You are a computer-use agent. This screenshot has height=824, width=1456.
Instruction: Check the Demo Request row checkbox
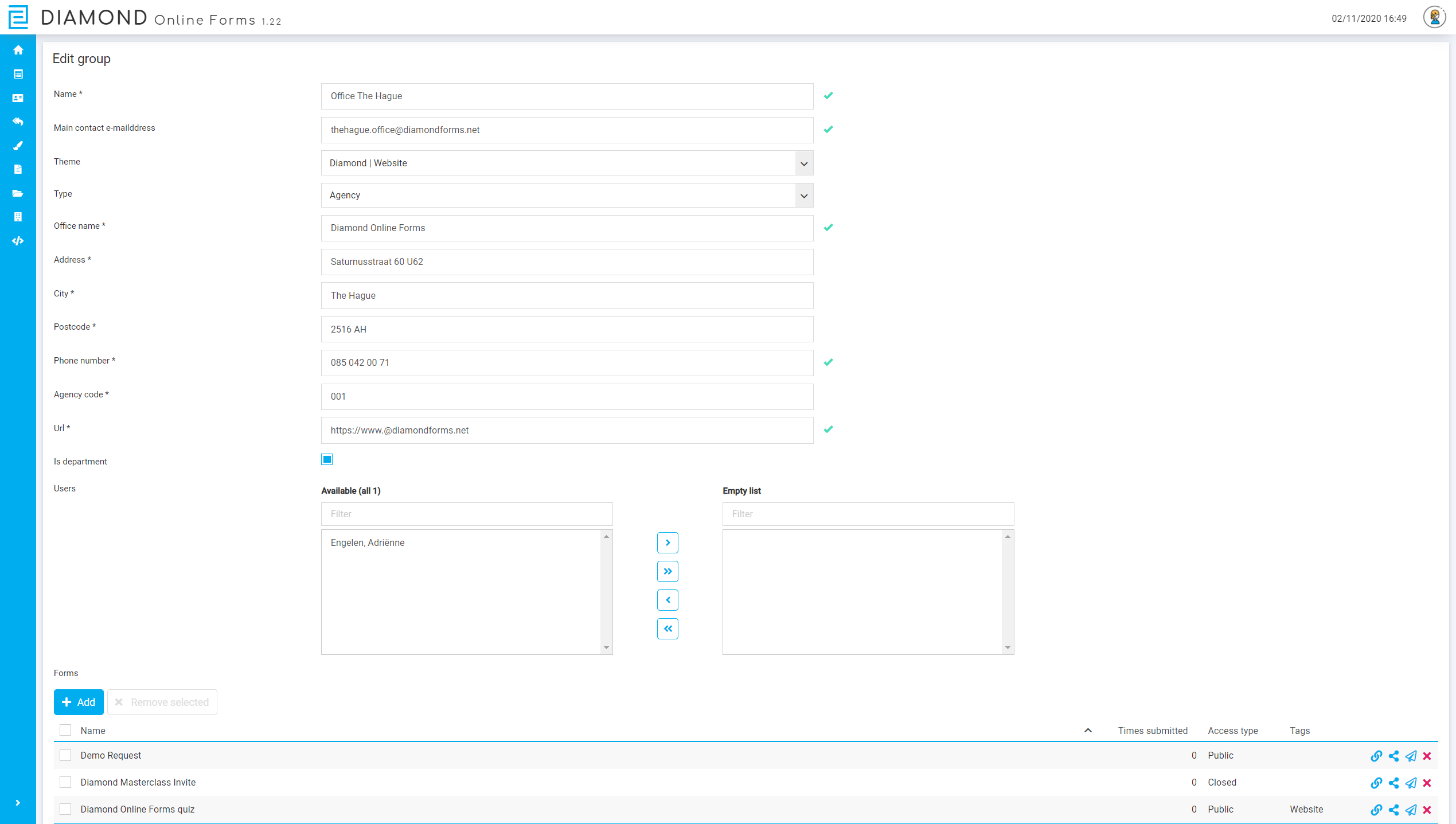point(65,755)
